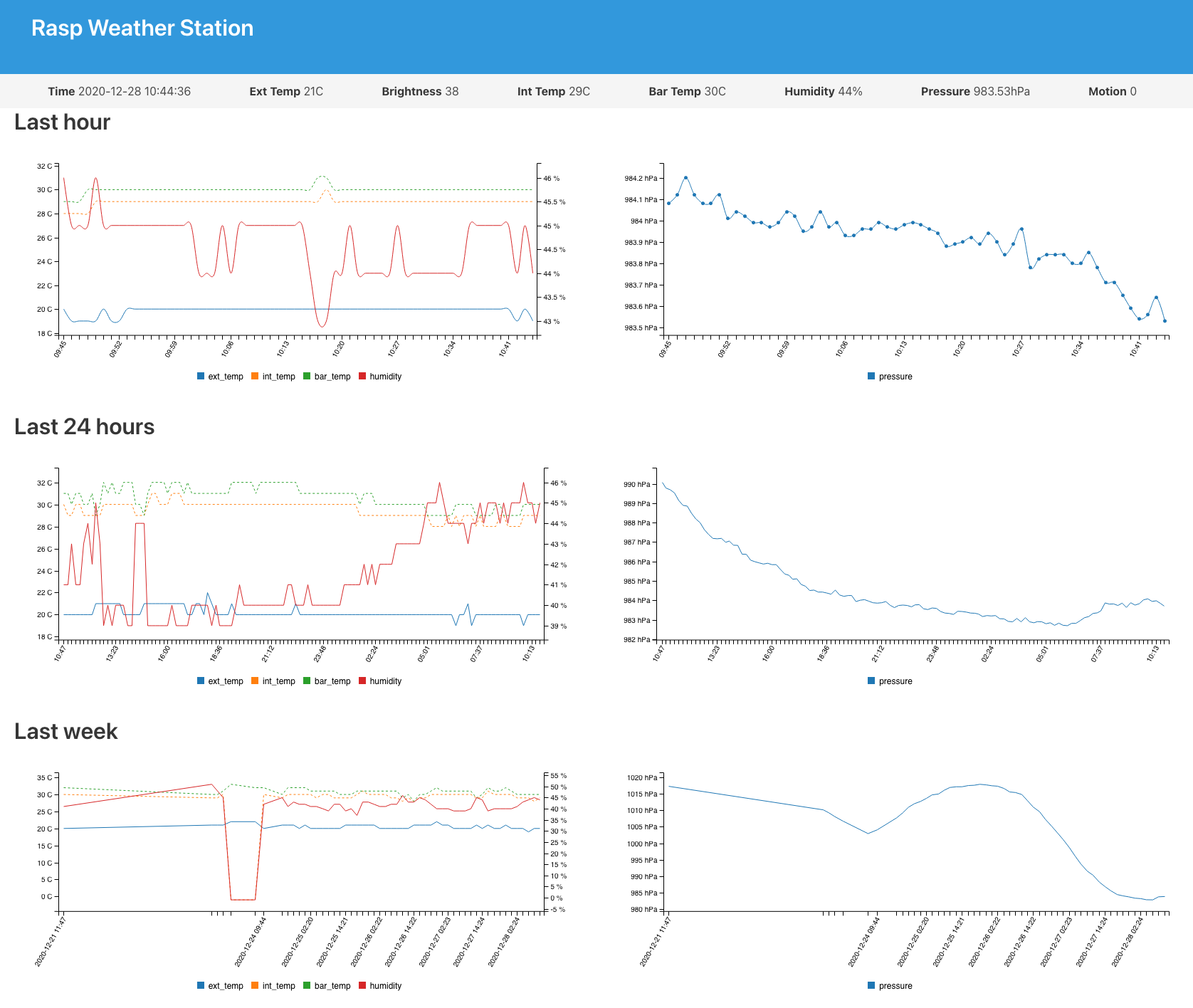Click the 55 % label in Last week chart
The image size is (1193, 1008).
(x=559, y=775)
